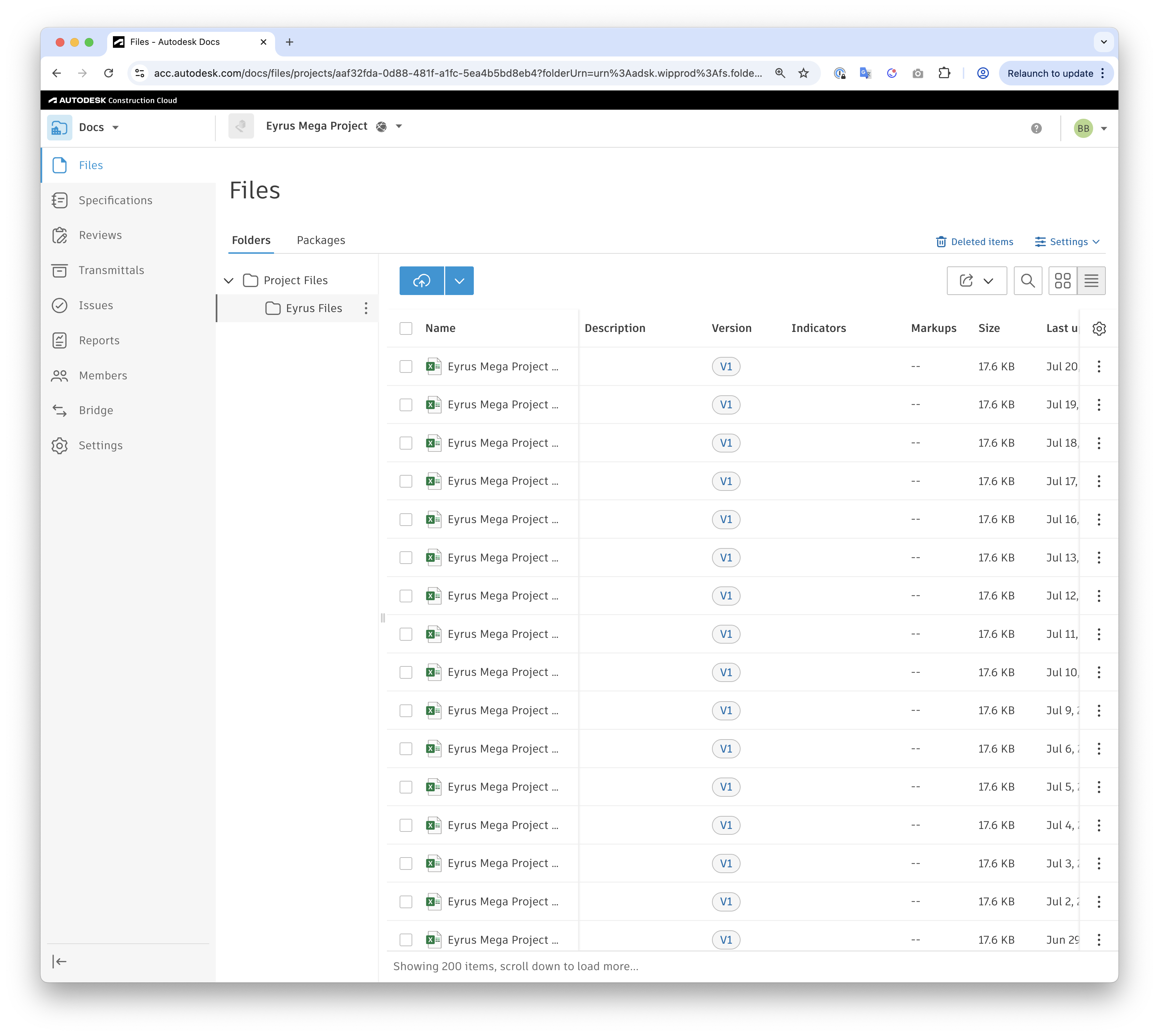Click the browser address bar
This screenshot has height=1036, width=1159.
(x=458, y=73)
